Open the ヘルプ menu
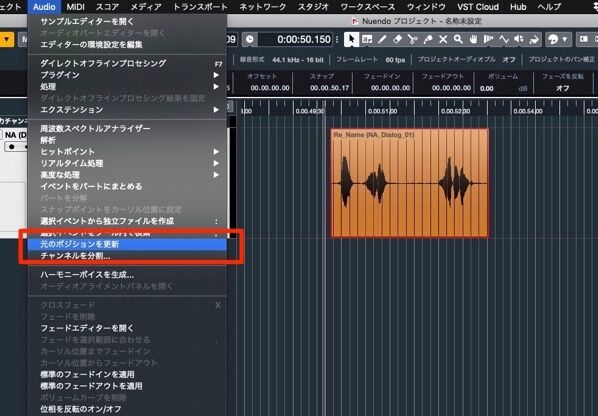Screen dimensions: 598x416 click(549, 7)
